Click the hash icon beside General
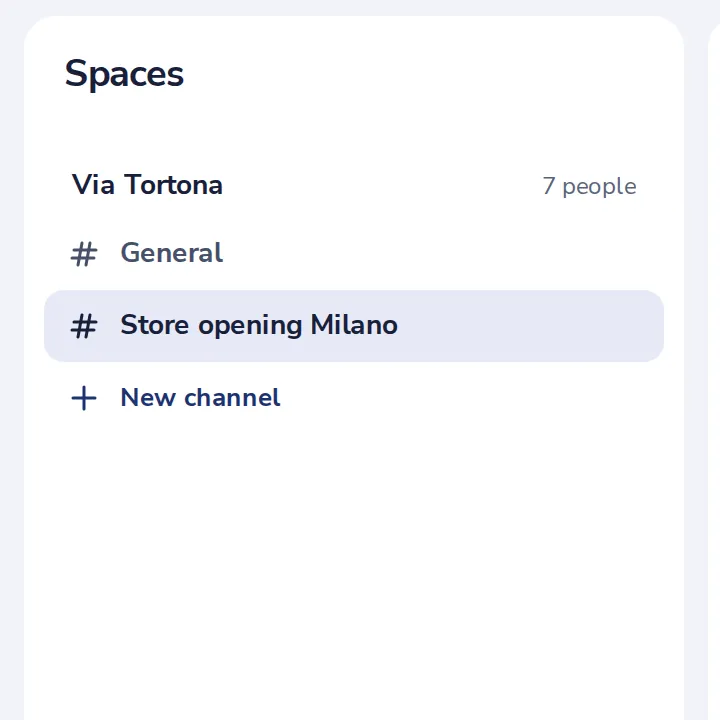 coord(84,254)
